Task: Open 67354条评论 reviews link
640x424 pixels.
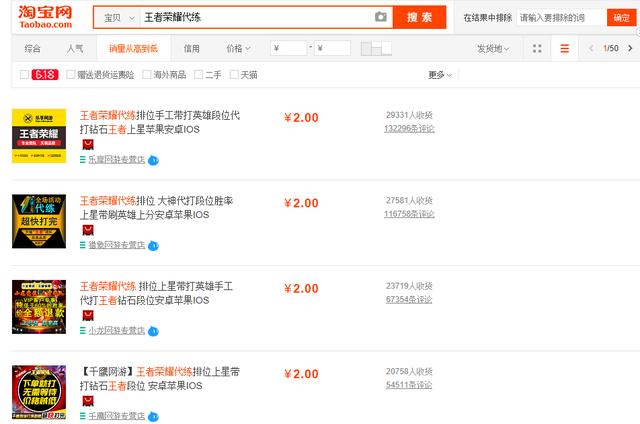Action: click(x=409, y=299)
